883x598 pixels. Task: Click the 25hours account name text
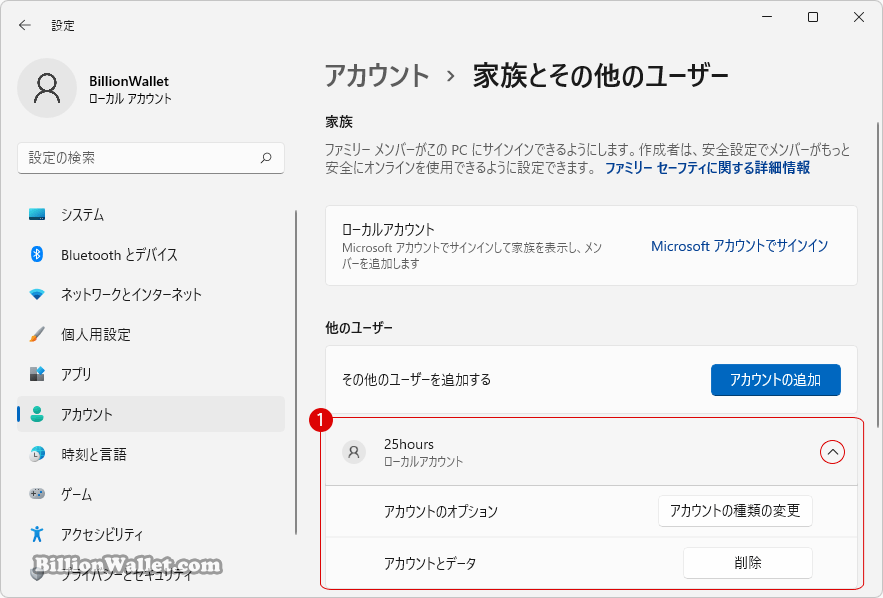409,444
